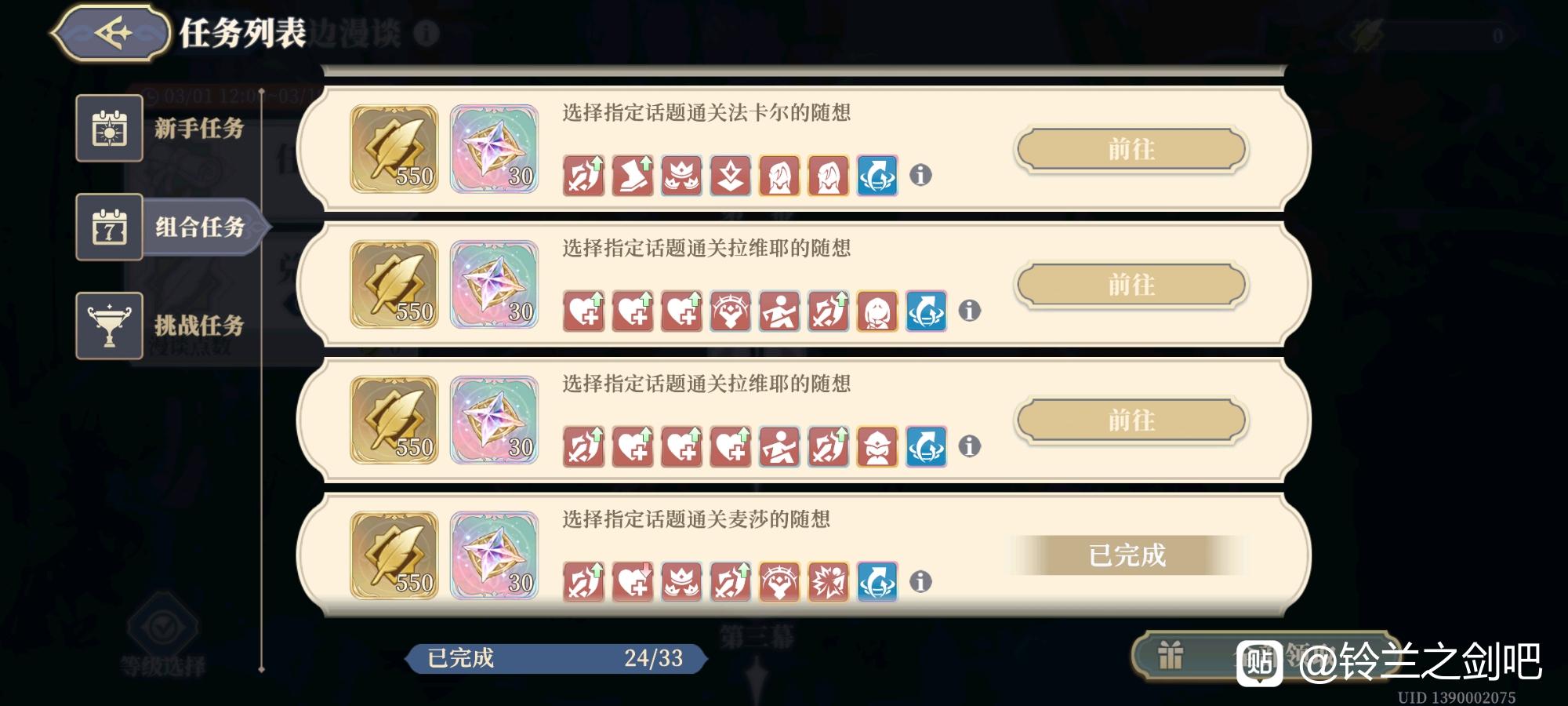
Task: Tap 前往 for the first 拉维耶 task
Action: click(x=1131, y=285)
